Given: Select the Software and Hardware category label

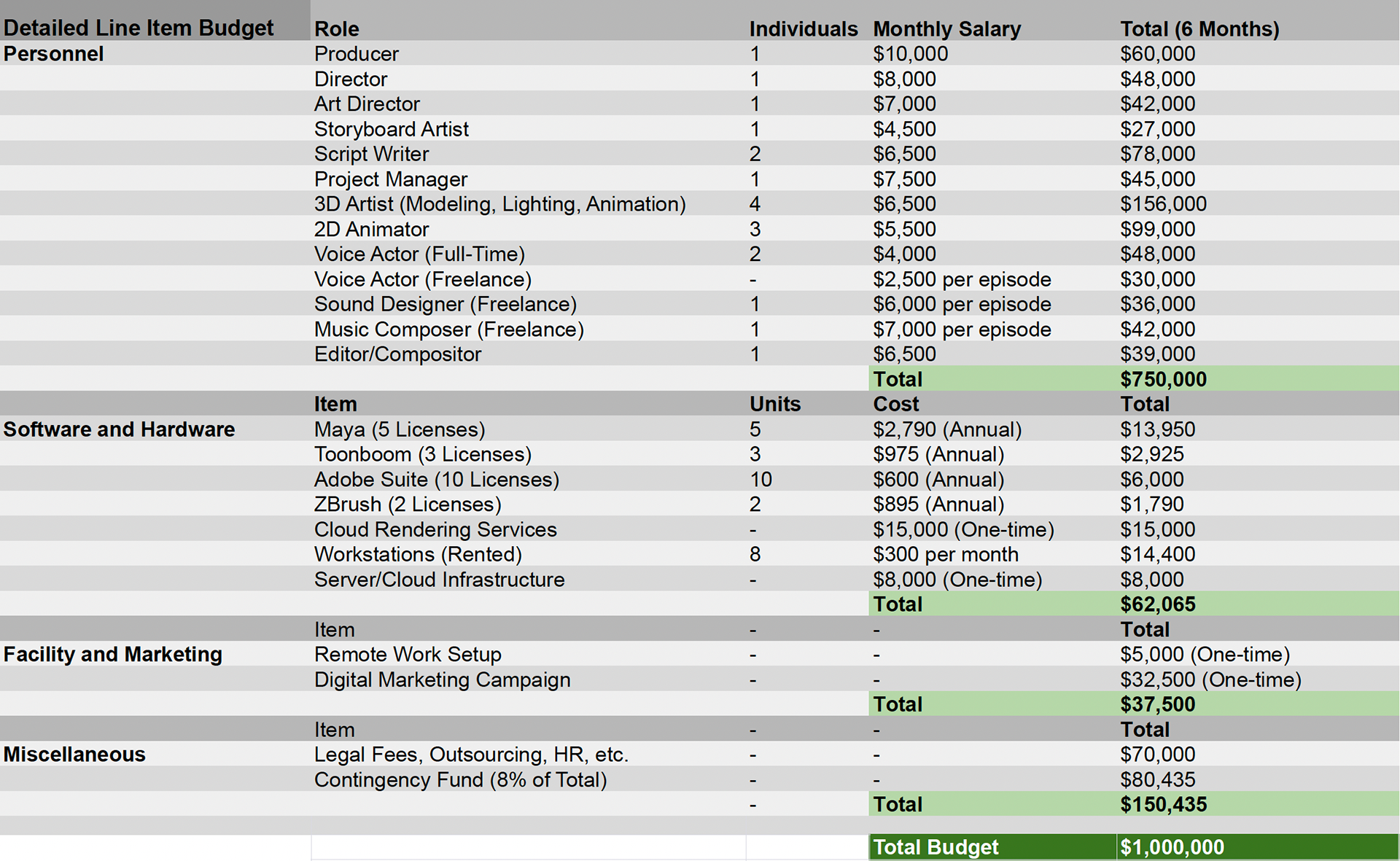Looking at the screenshot, I should pos(119,429).
